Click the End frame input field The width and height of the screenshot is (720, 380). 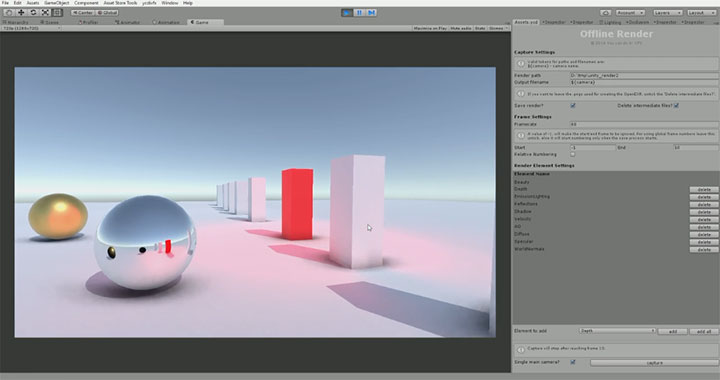[x=696, y=148]
